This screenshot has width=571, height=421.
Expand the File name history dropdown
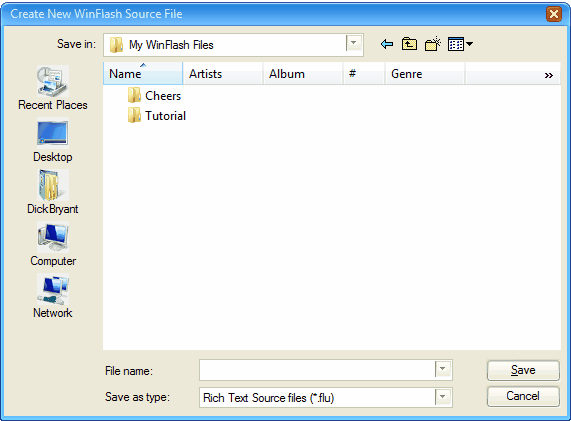[443, 369]
